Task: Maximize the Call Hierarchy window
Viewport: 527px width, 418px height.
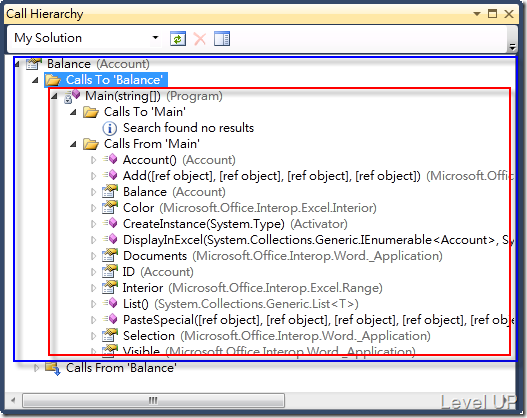Action: (492, 14)
